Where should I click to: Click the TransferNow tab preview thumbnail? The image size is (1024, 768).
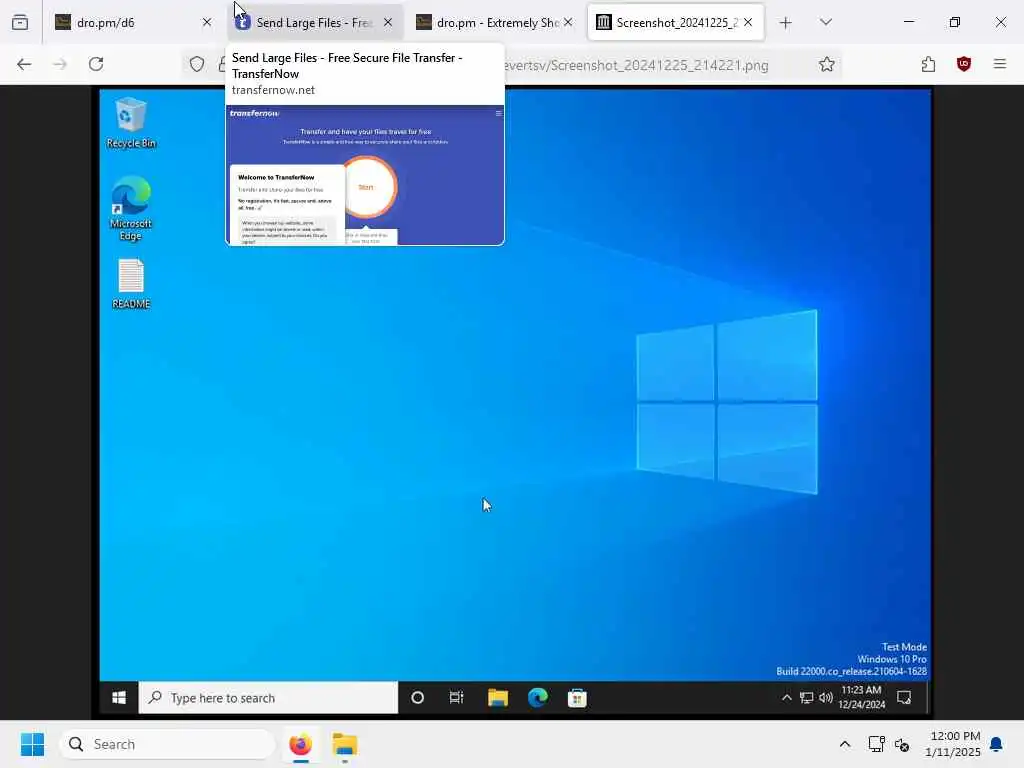point(365,175)
